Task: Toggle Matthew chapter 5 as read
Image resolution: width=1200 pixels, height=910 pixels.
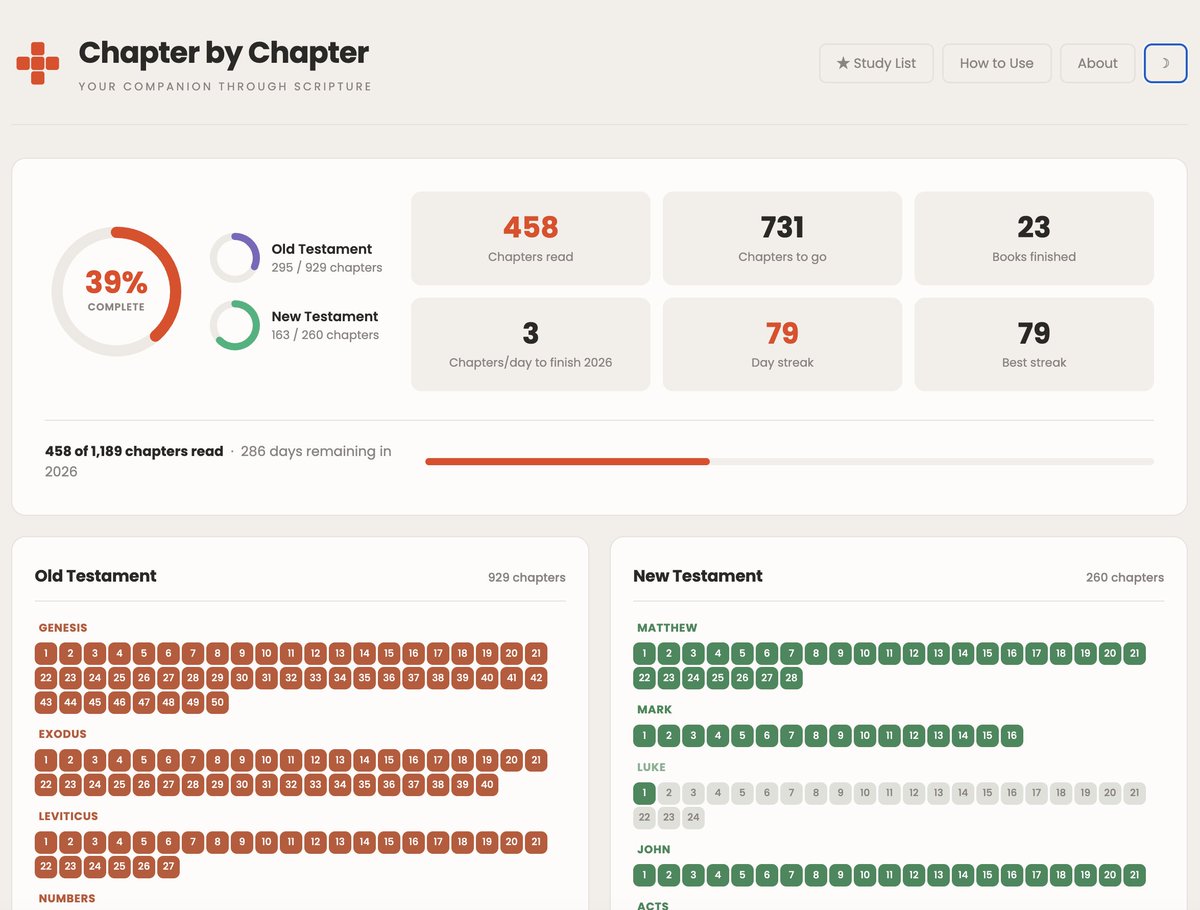Action: click(x=742, y=654)
